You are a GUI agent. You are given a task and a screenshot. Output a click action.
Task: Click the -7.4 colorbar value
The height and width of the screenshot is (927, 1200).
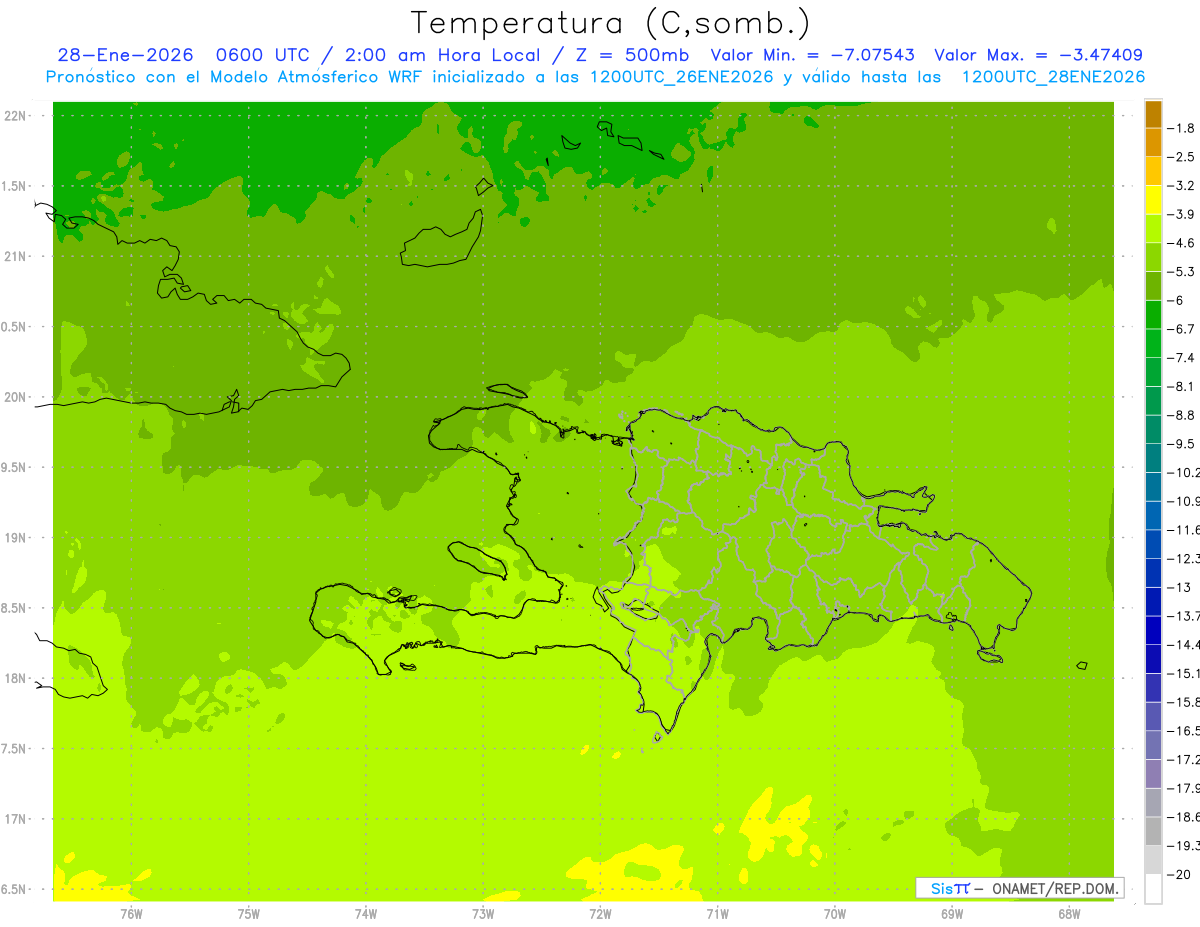(x=1182, y=357)
